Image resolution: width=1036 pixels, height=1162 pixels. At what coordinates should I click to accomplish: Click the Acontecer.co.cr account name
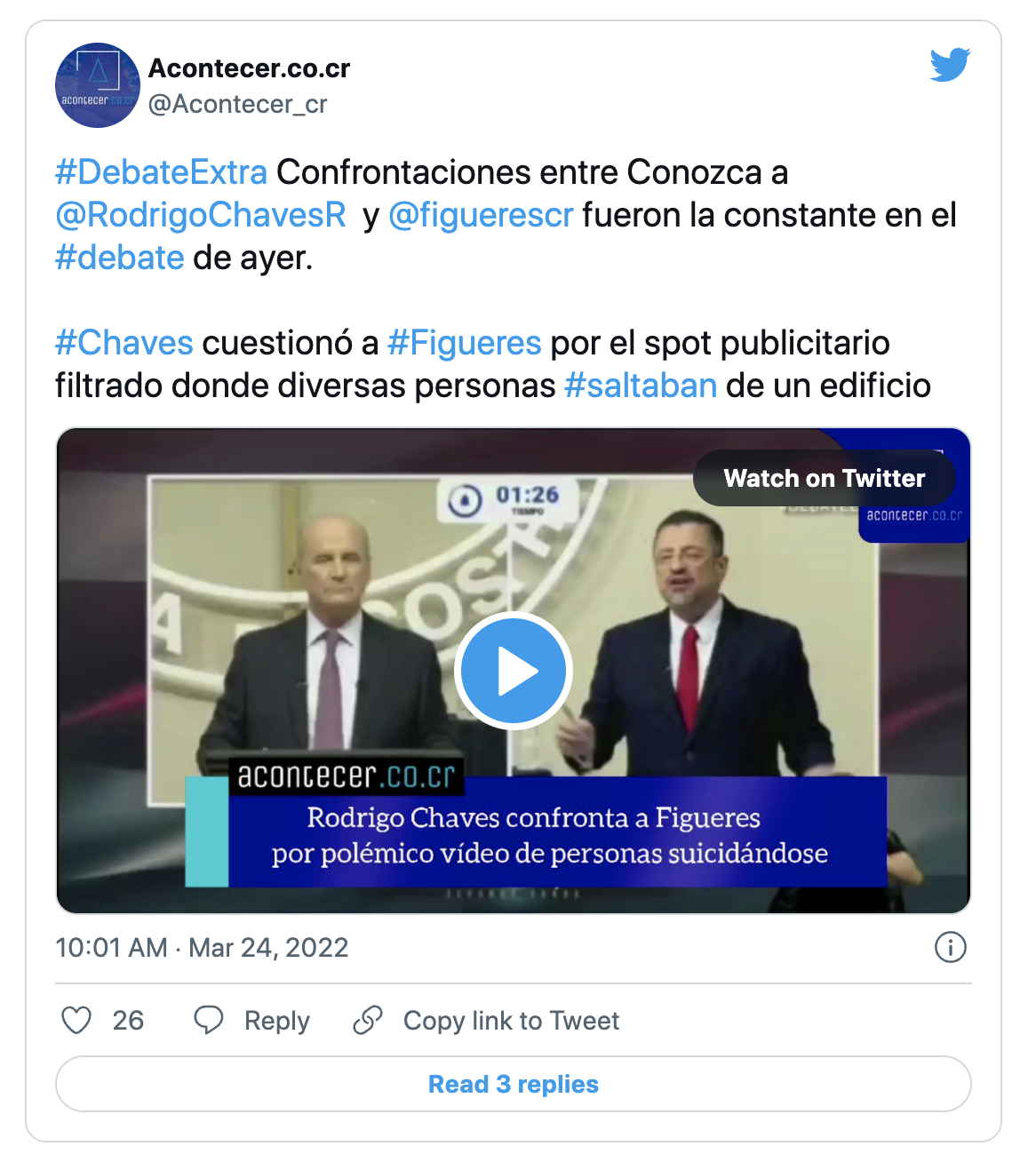point(250,68)
